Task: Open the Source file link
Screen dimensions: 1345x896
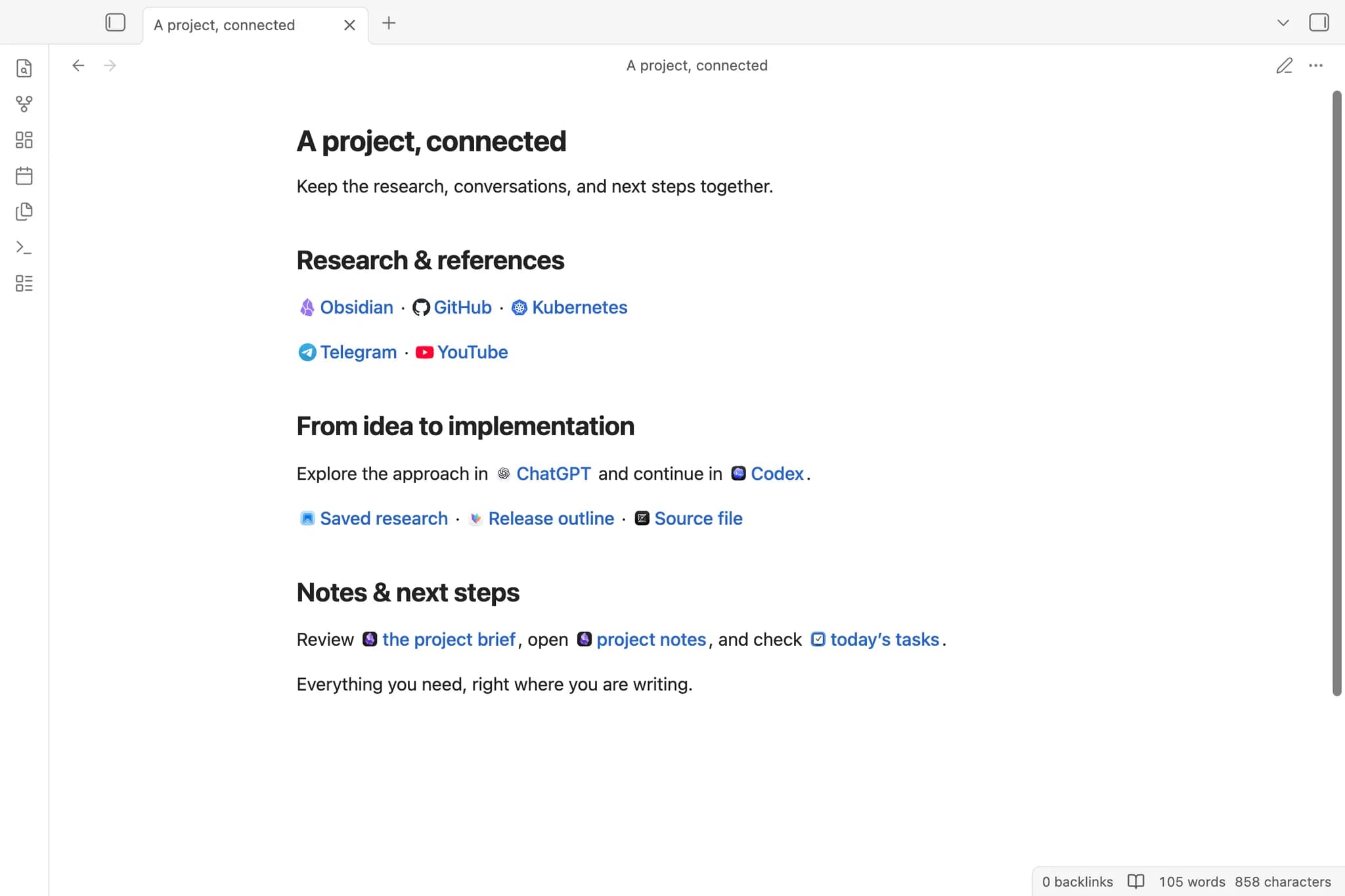Action: (698, 519)
